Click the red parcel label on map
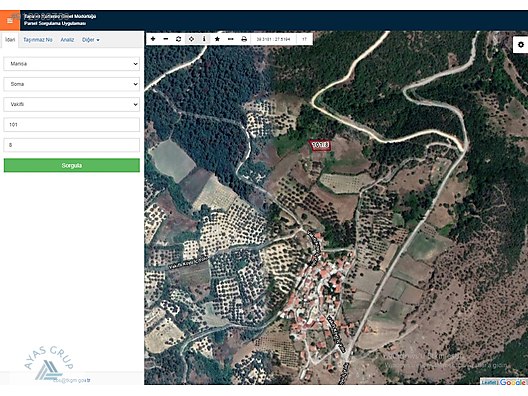This screenshot has width=528, height=396. pyautogui.click(x=320, y=145)
